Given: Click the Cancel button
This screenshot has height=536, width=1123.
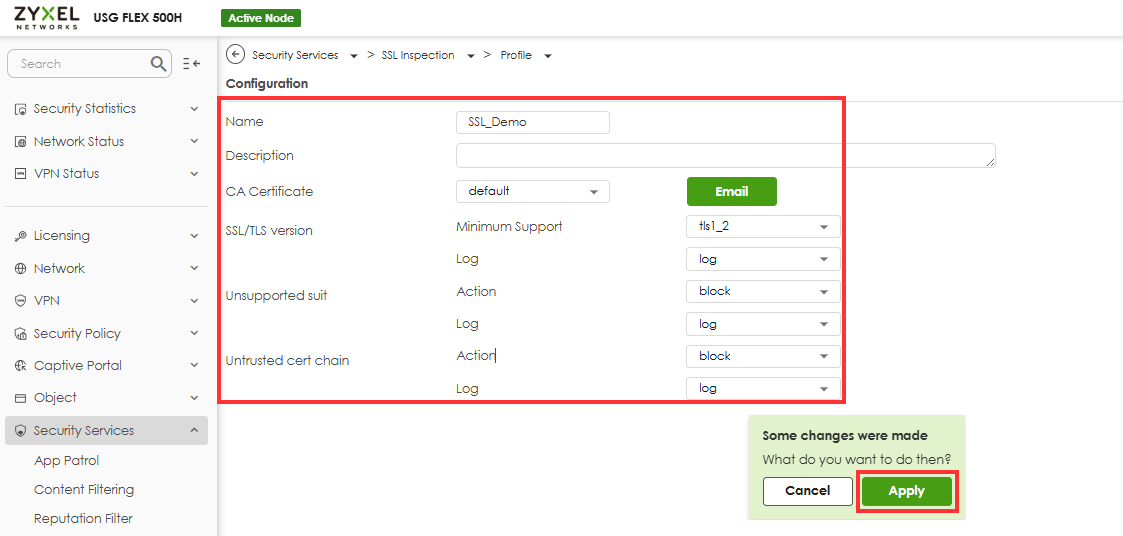Looking at the screenshot, I should (x=807, y=491).
